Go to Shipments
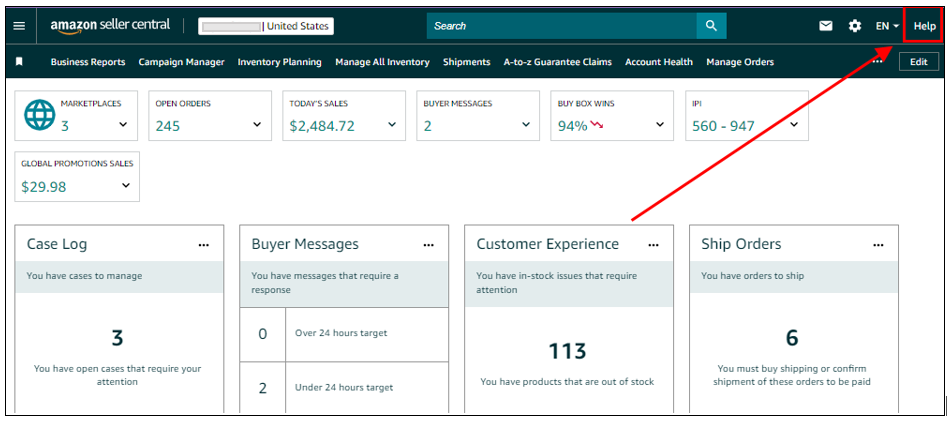The height and width of the screenshot is (424, 952). [x=466, y=62]
